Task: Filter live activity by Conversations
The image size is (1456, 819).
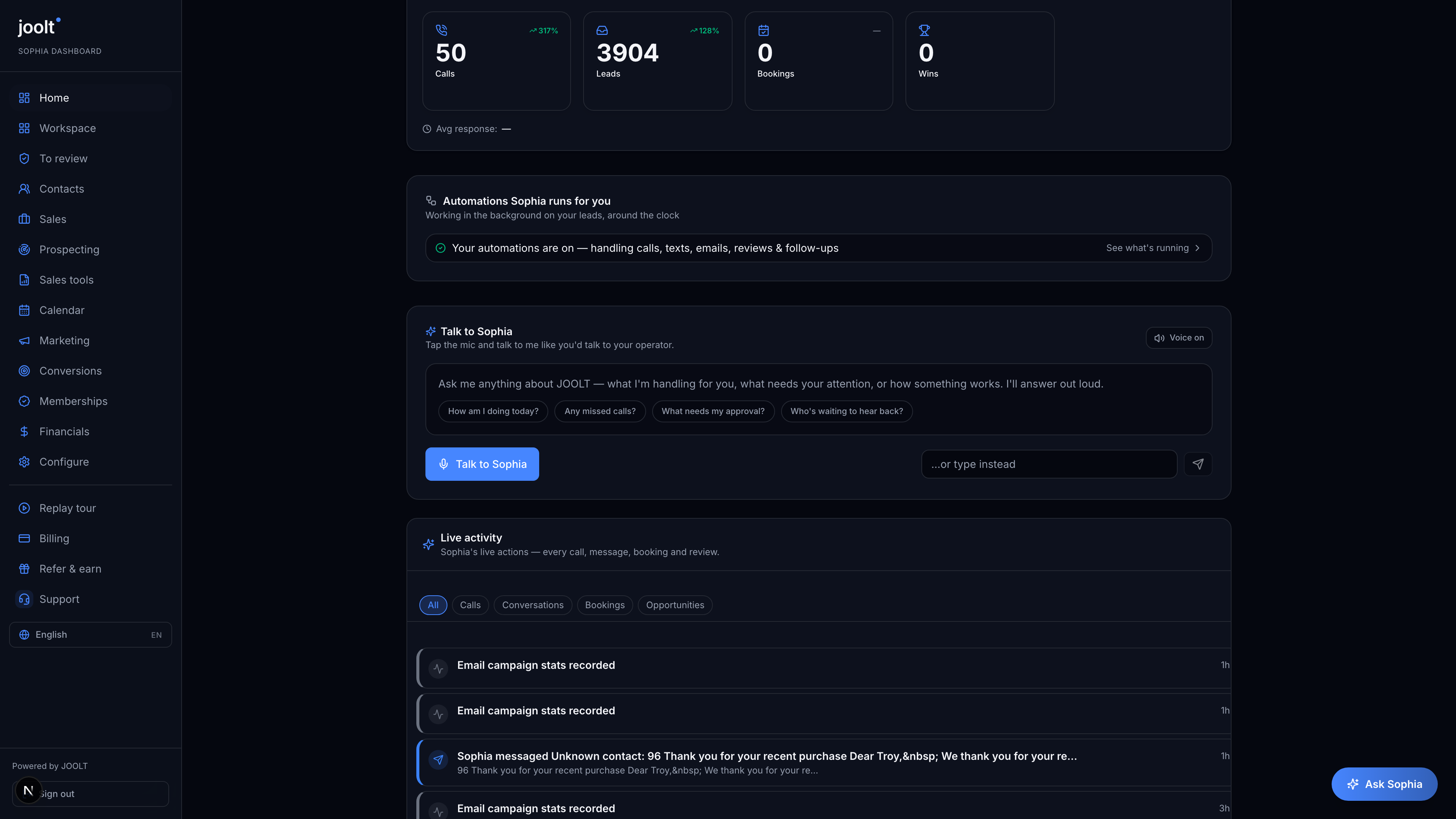Action: [532, 606]
